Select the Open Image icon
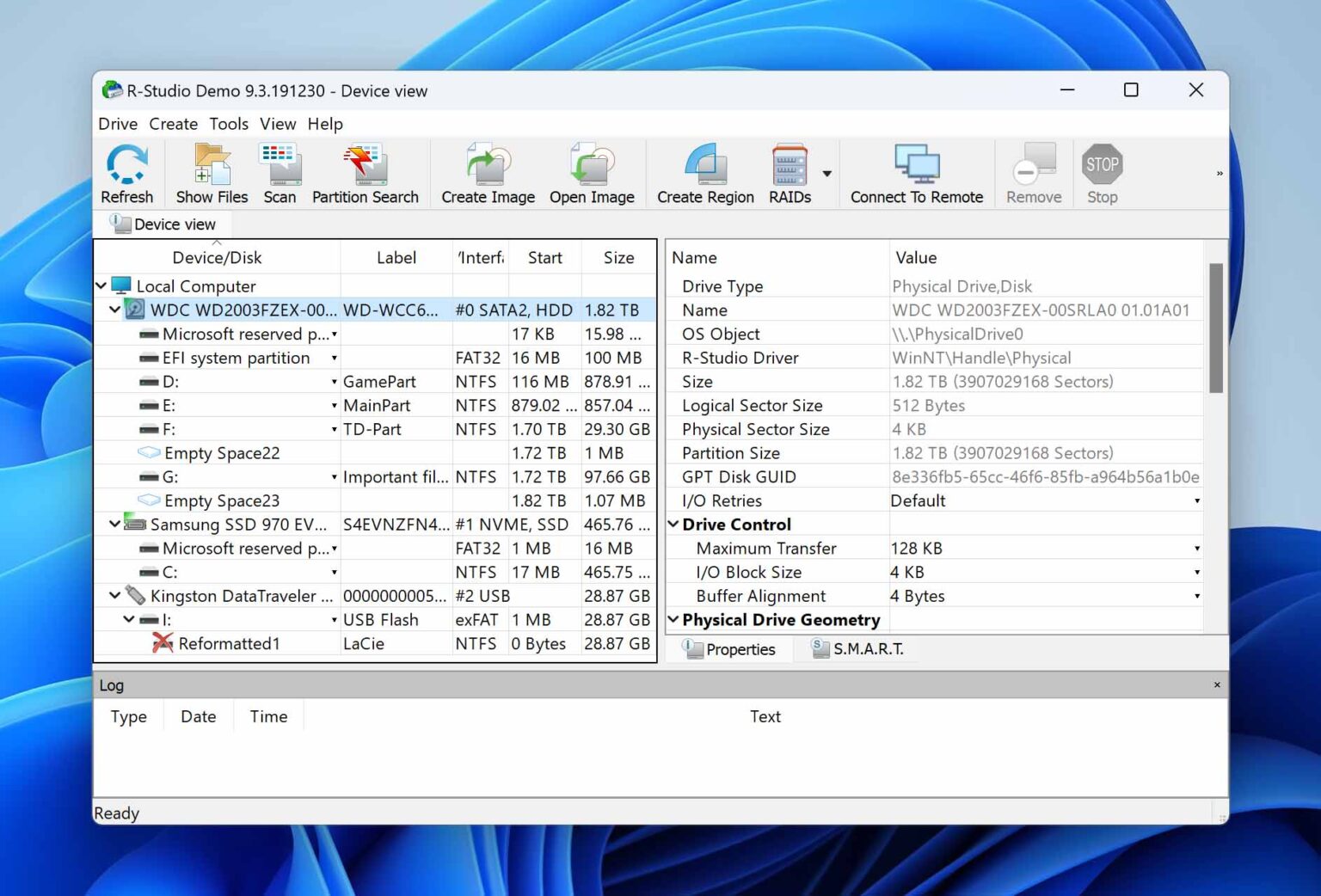 tap(592, 172)
